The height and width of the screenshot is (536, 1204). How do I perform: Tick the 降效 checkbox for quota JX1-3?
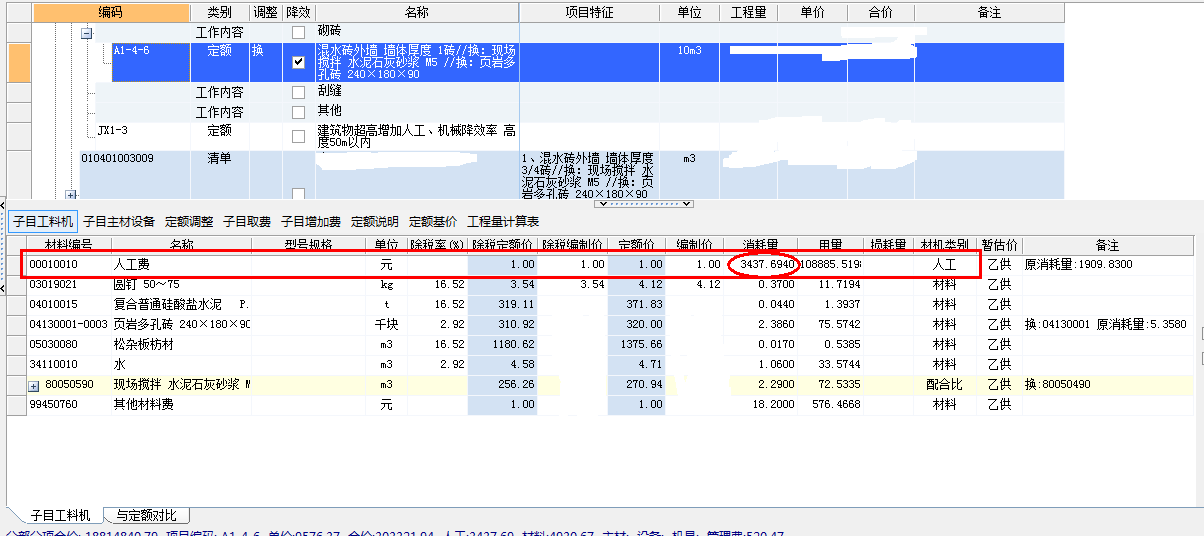click(298, 137)
